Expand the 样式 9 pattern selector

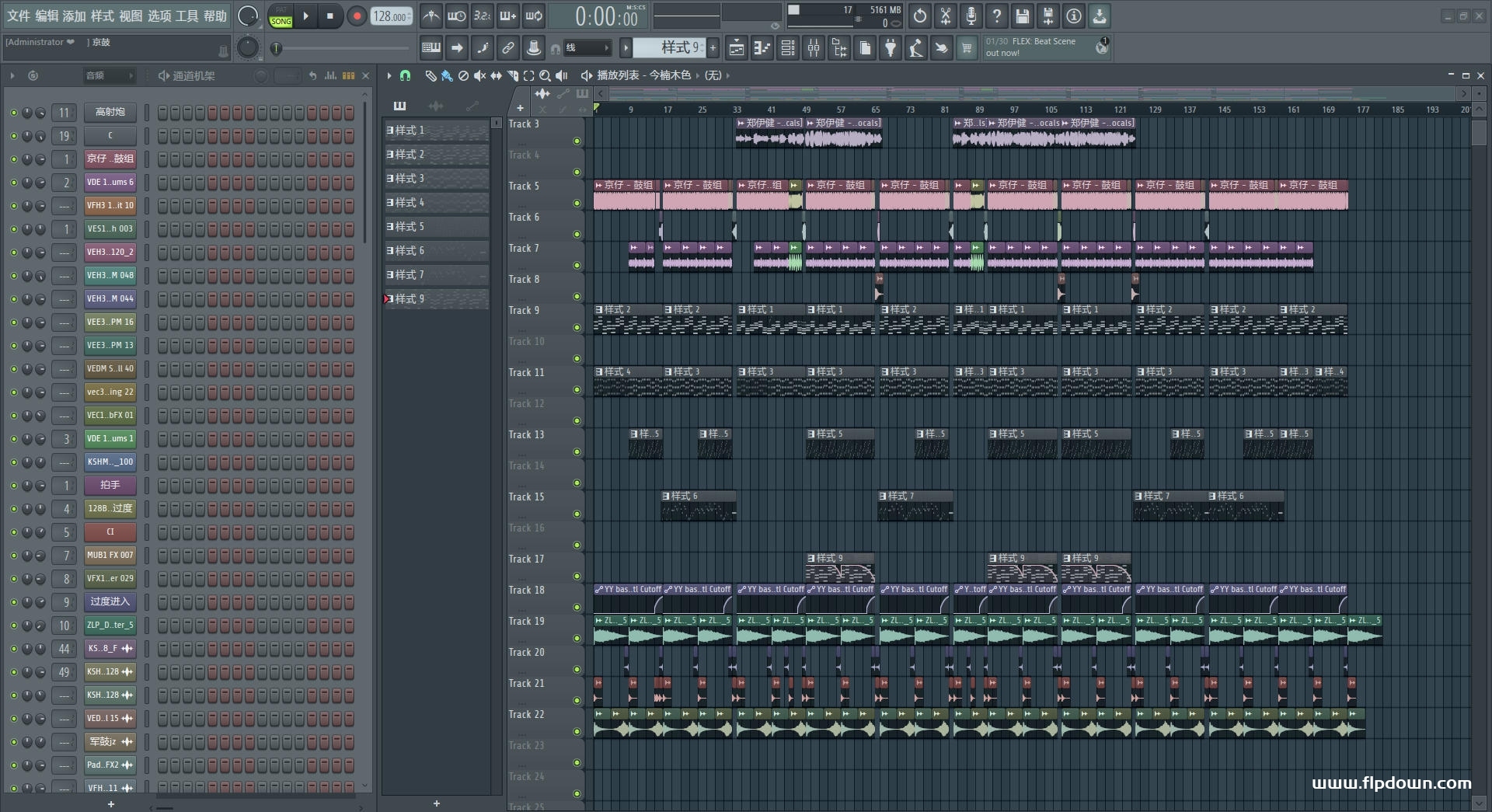668,48
